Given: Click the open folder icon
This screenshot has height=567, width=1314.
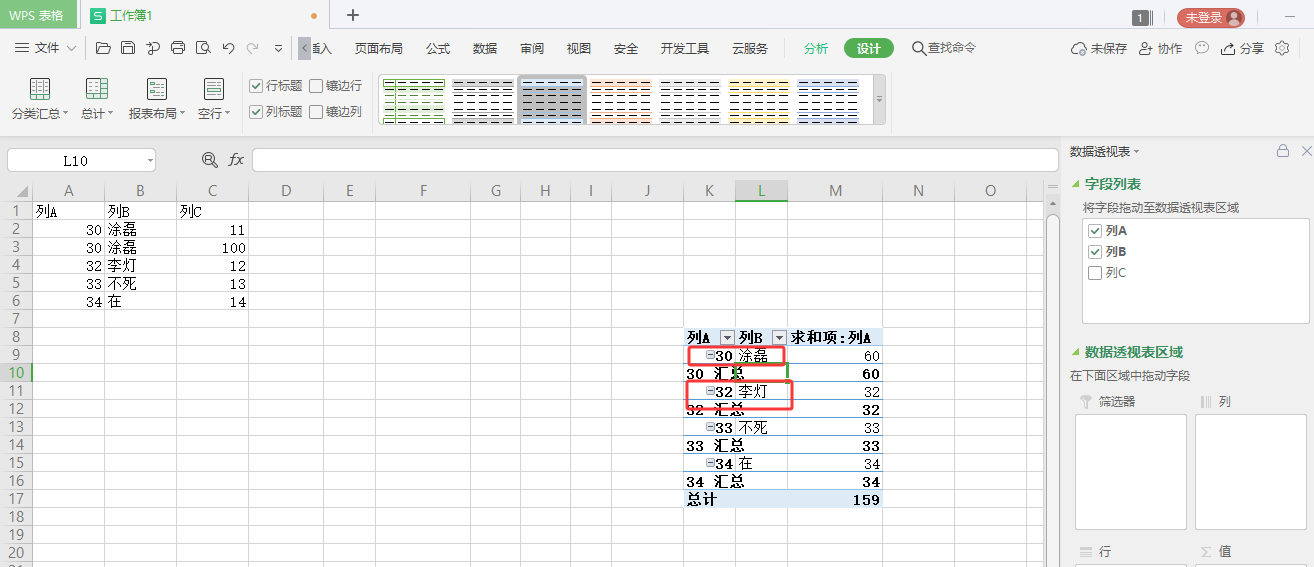Looking at the screenshot, I should click(103, 48).
